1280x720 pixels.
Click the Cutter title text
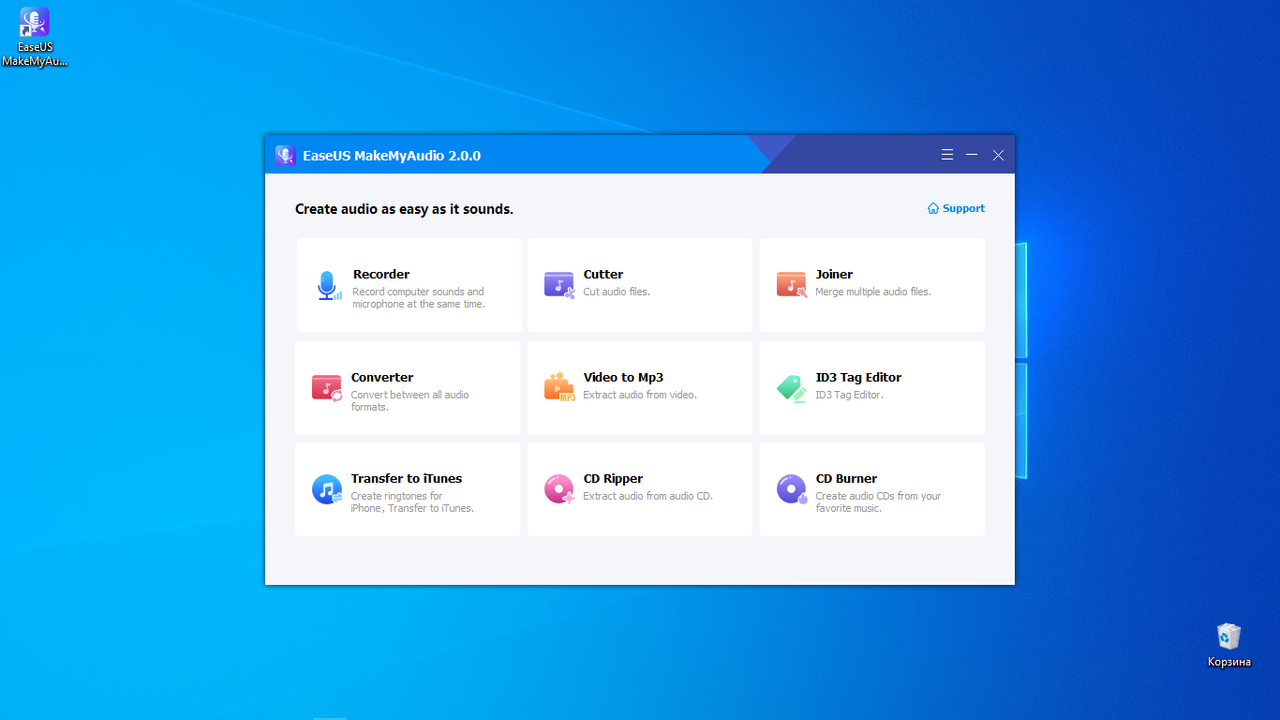[x=603, y=274]
